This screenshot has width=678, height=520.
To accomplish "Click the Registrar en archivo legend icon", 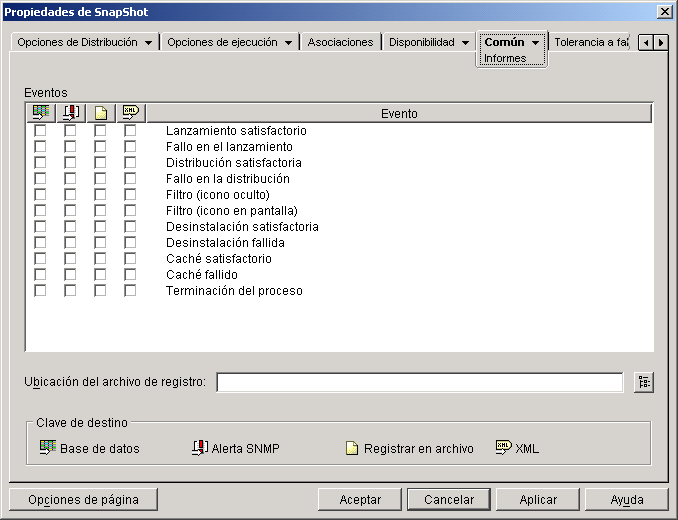I will [x=352, y=448].
